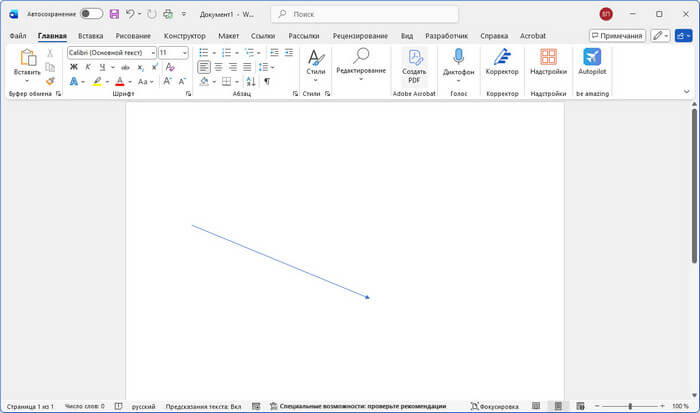Expand the Стили styles gallery
The height and width of the screenshot is (413, 700).
coord(315,62)
